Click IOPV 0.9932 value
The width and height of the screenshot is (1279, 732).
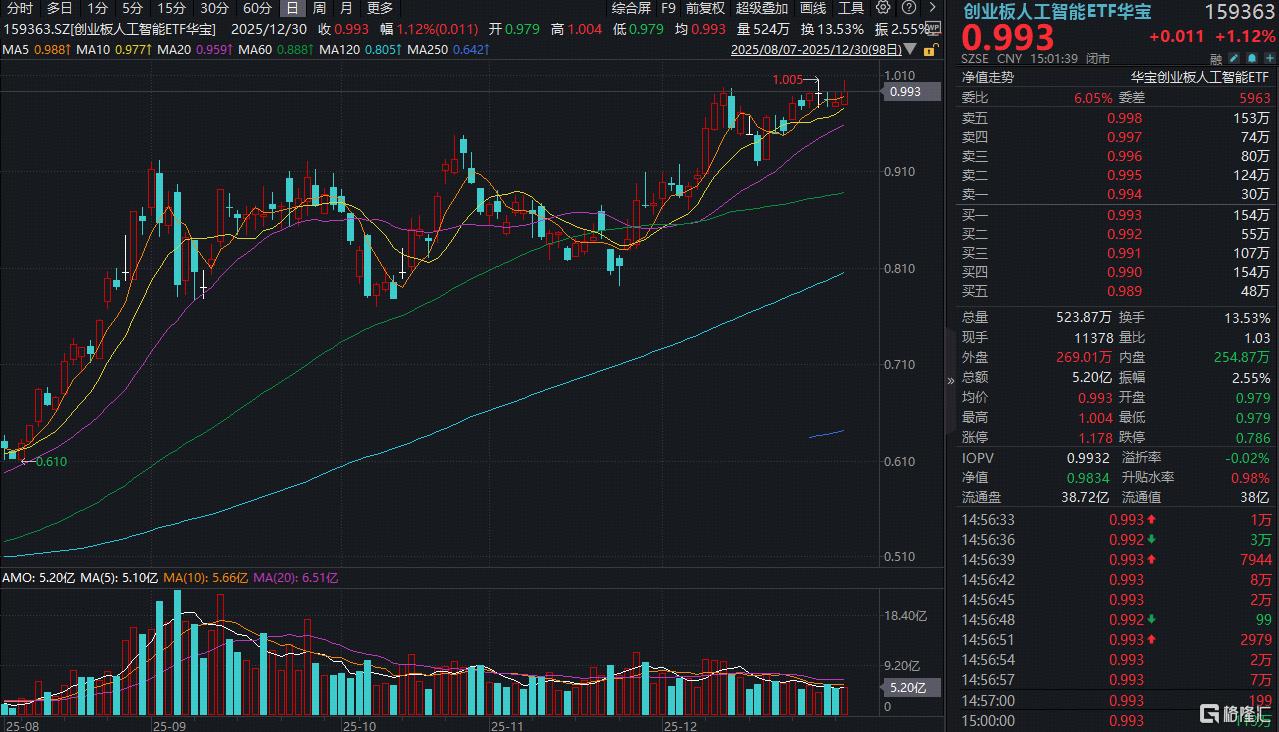tap(1088, 458)
